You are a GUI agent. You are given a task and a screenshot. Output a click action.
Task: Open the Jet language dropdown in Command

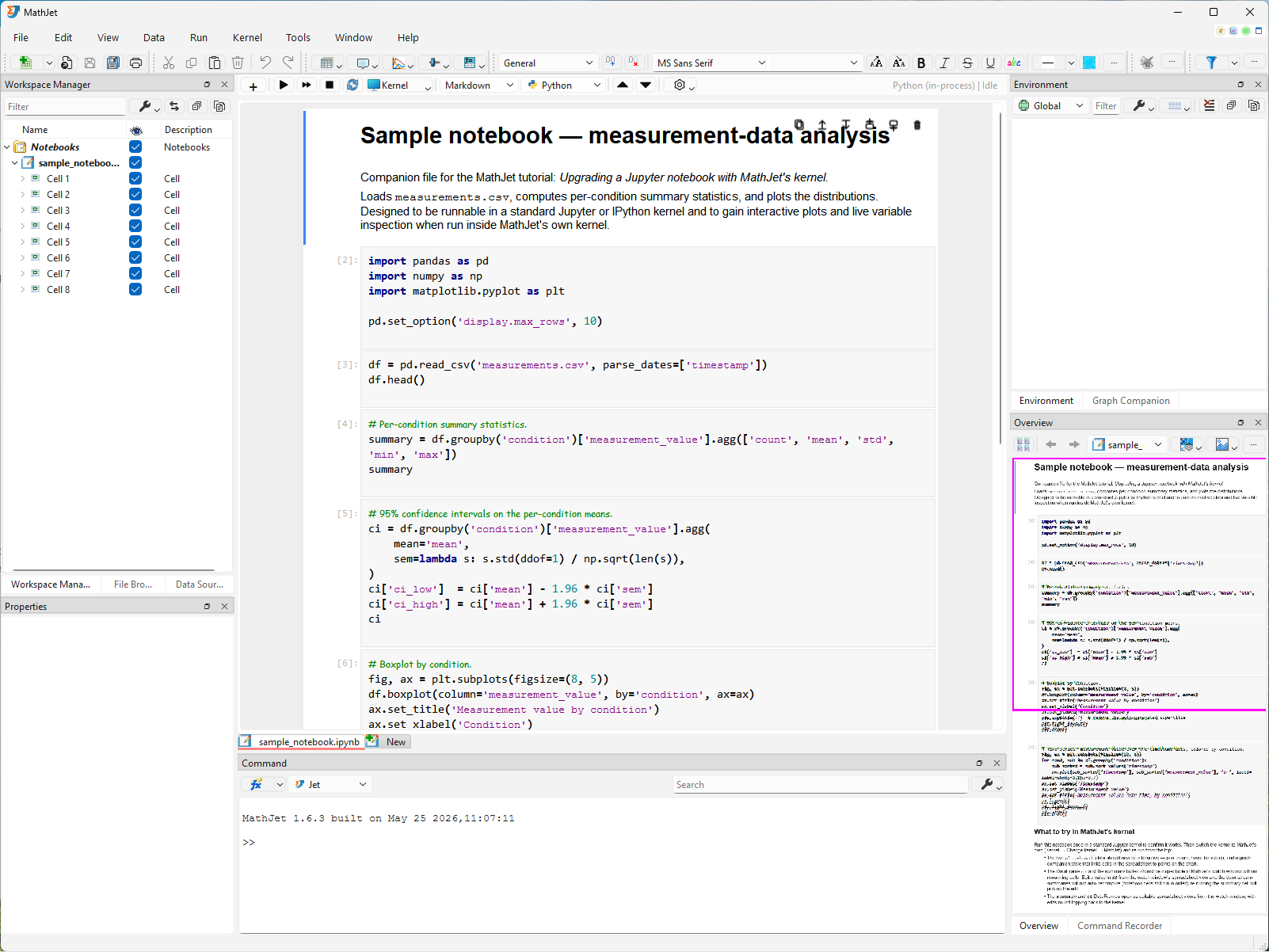(x=330, y=784)
